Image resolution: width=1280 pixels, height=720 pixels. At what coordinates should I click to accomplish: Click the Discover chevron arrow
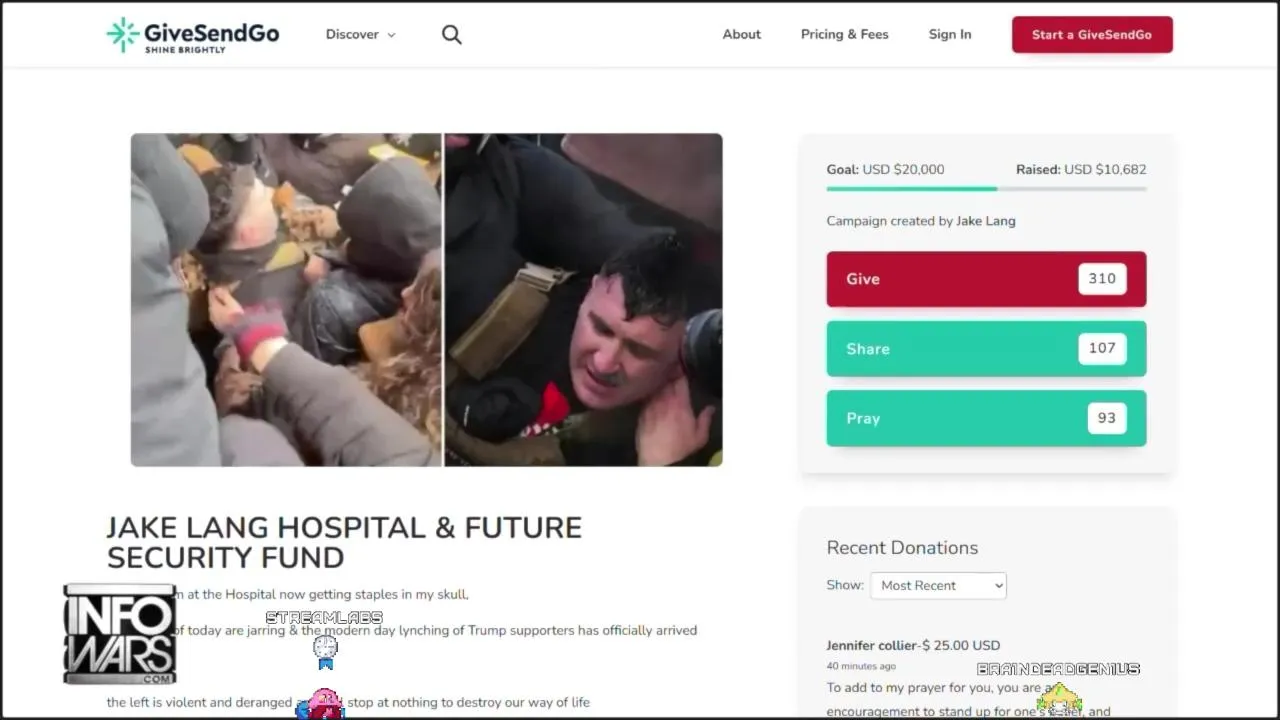(391, 35)
